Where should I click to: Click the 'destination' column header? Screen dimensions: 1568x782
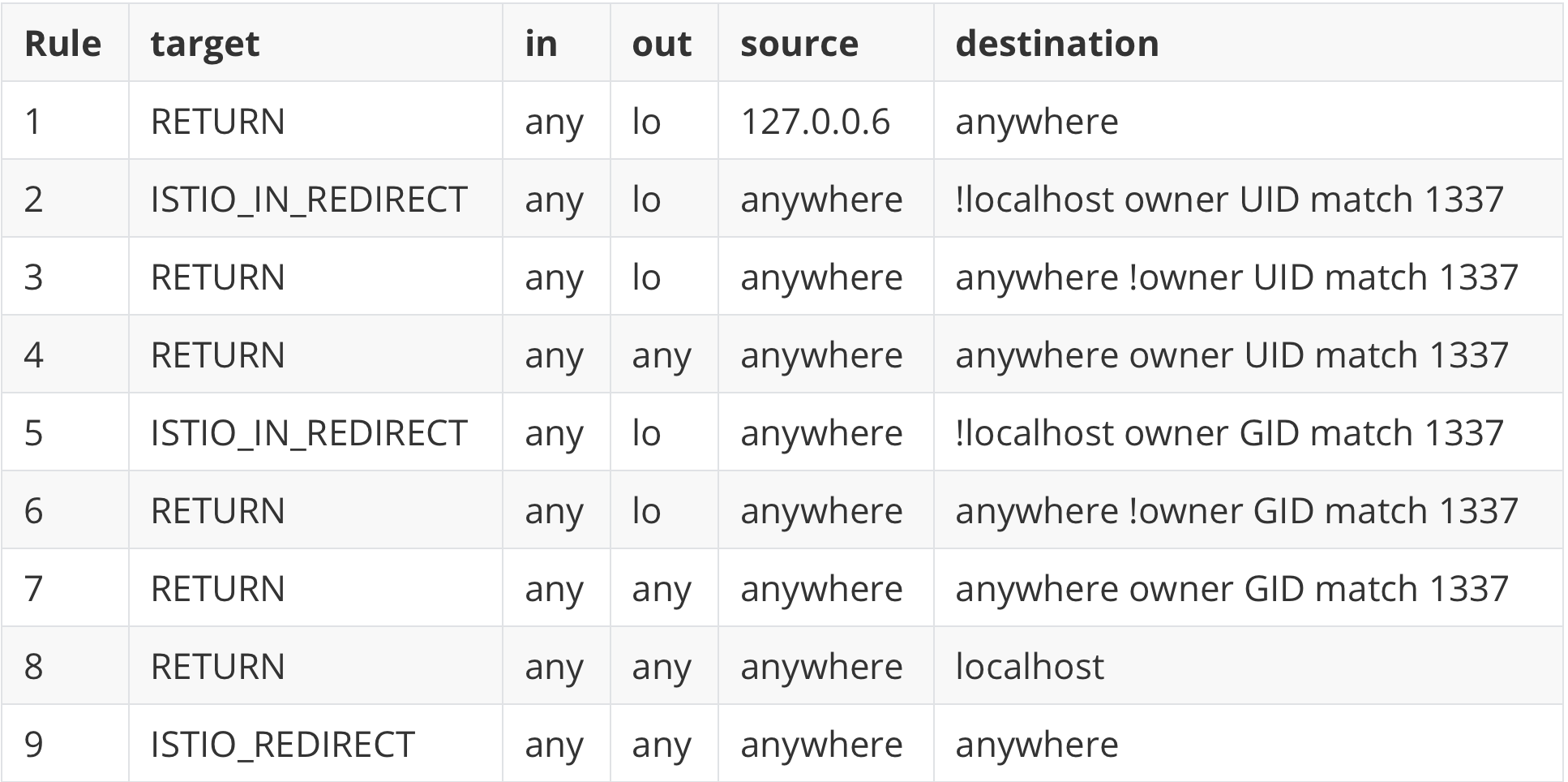[x=1056, y=44]
